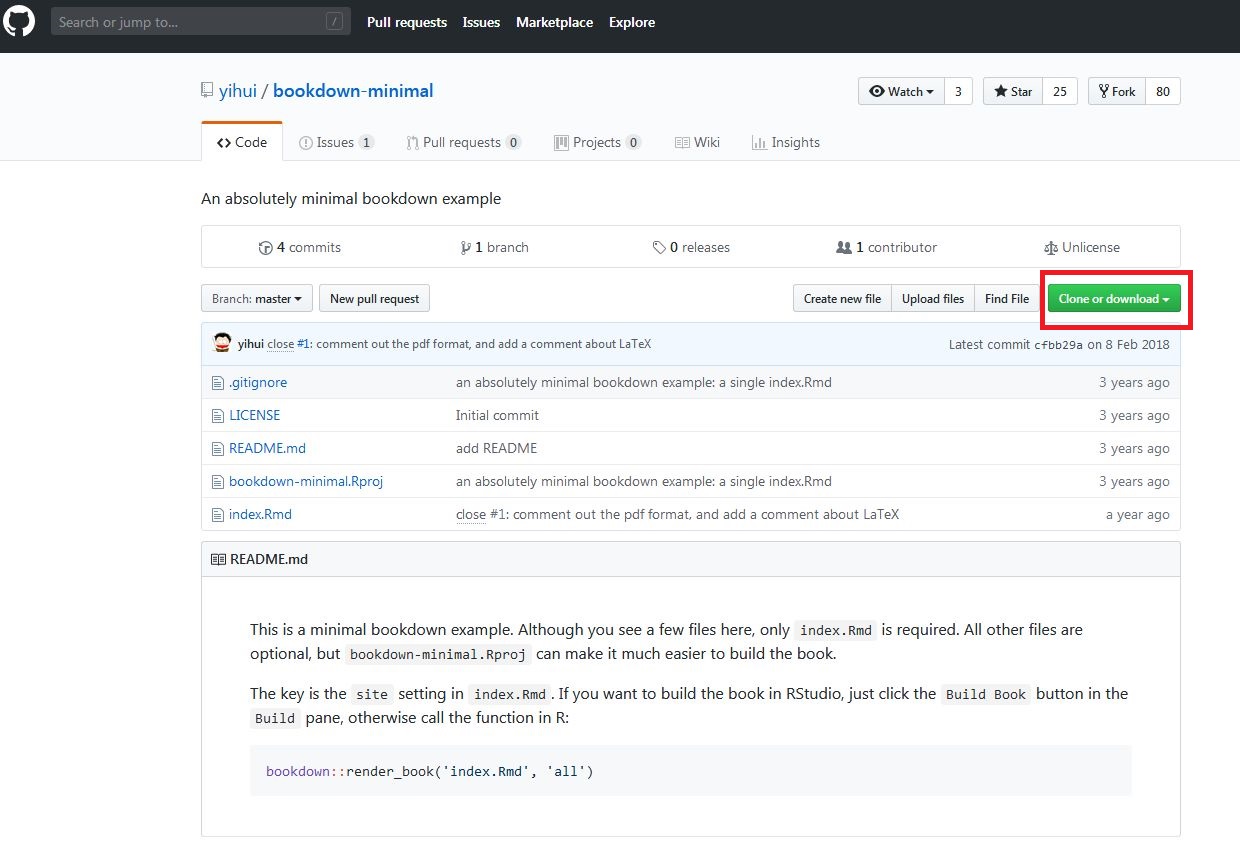Click the Find File button

tap(1007, 299)
